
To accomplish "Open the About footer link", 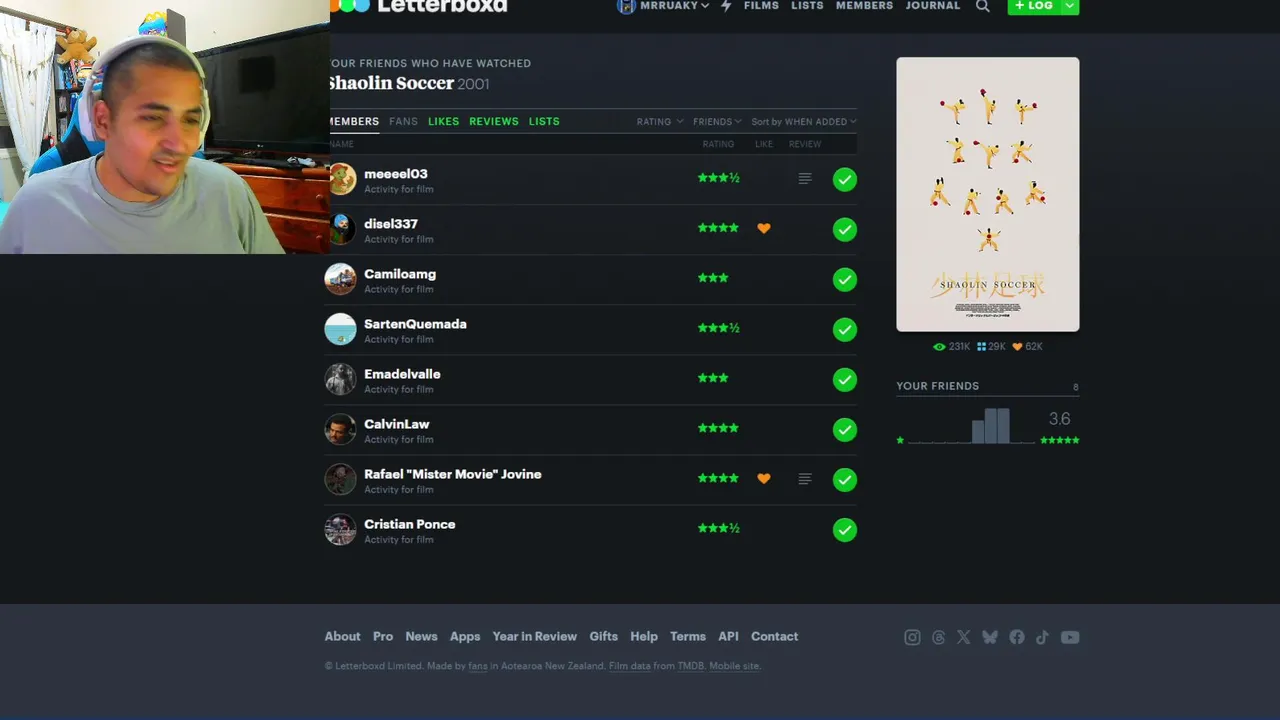I will pos(342,637).
